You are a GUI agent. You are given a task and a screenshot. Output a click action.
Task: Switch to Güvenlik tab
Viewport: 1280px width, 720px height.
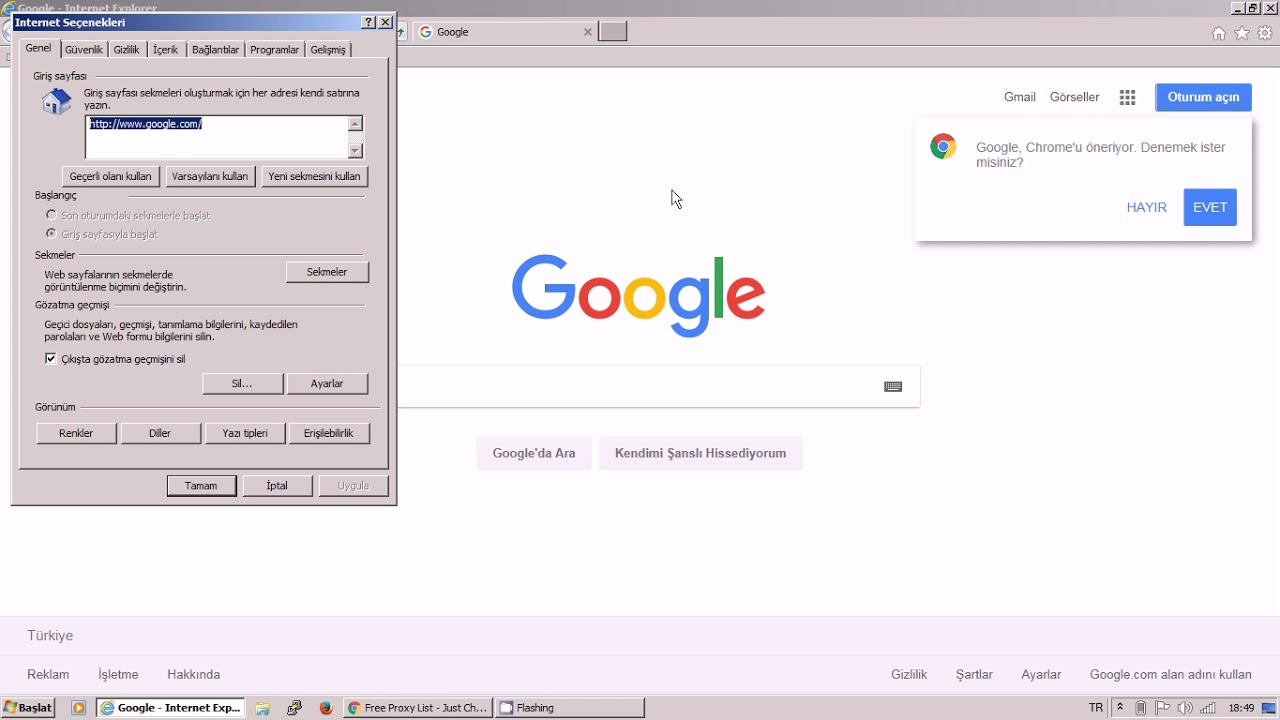point(84,50)
